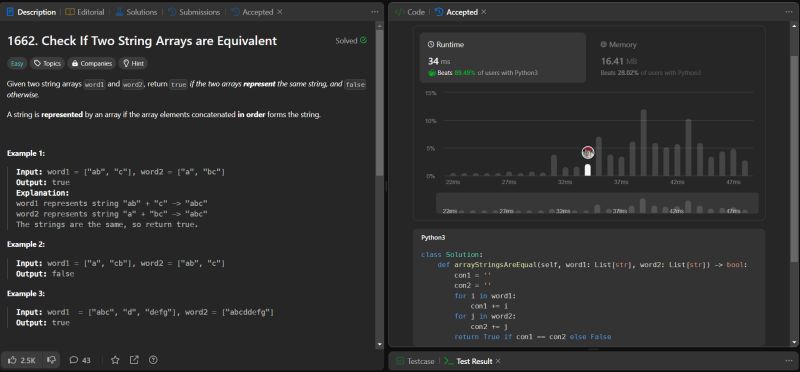Click the thumbs up like icon
Image resolution: width=800 pixels, height=372 pixels.
coord(13,360)
